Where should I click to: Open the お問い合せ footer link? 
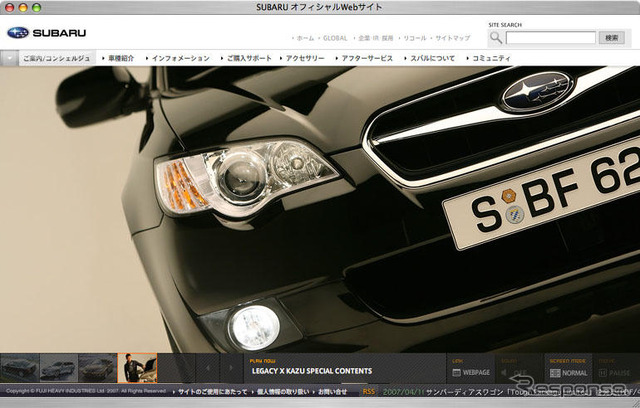[333, 392]
